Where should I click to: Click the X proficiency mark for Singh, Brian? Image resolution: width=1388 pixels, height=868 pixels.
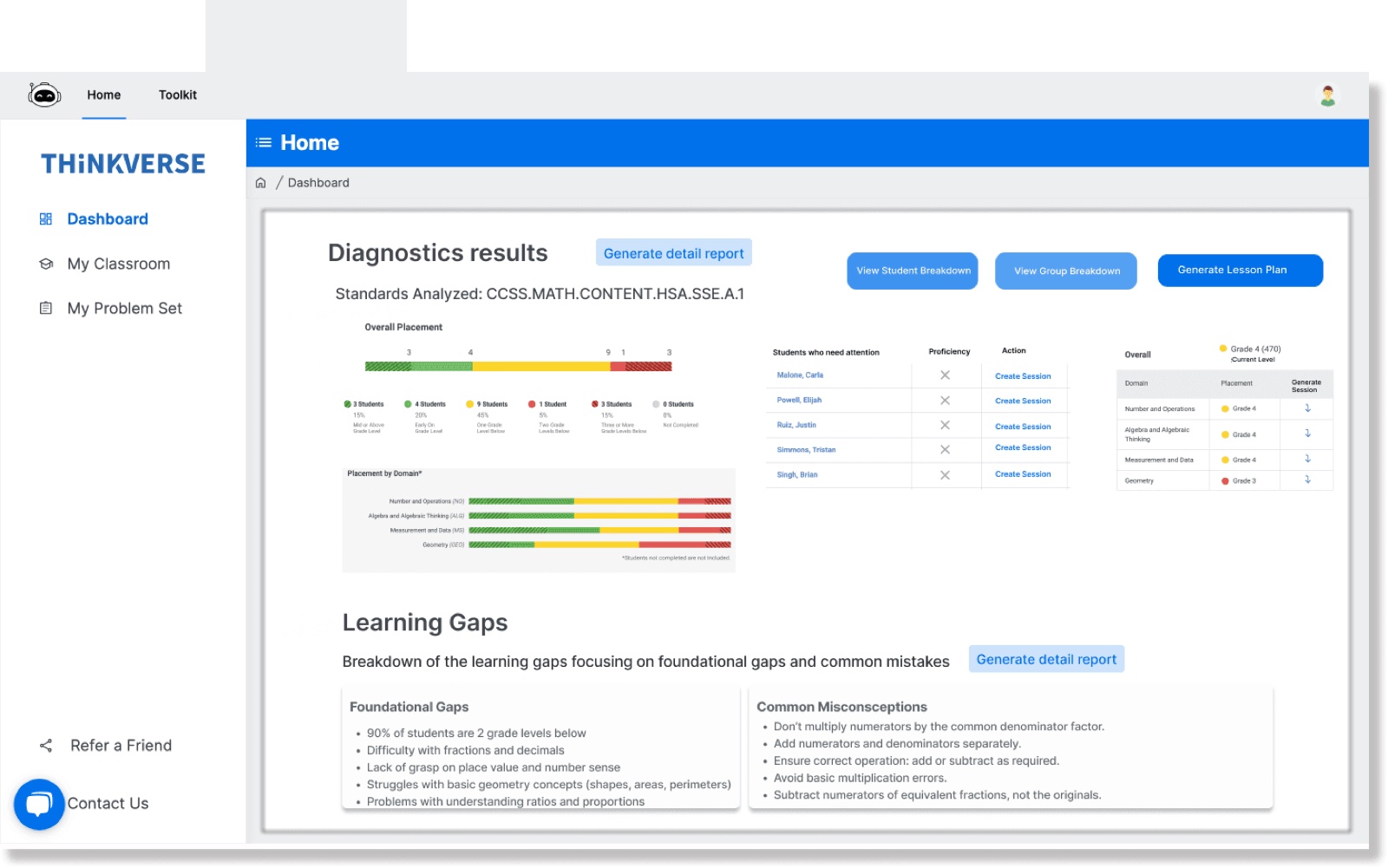point(945,475)
